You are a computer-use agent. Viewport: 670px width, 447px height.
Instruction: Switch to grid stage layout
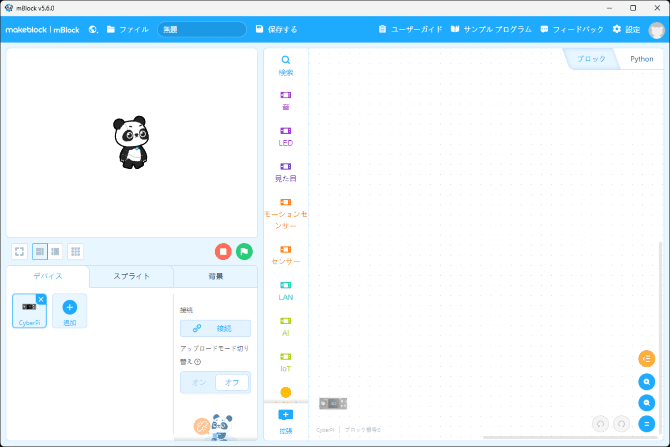[76, 251]
